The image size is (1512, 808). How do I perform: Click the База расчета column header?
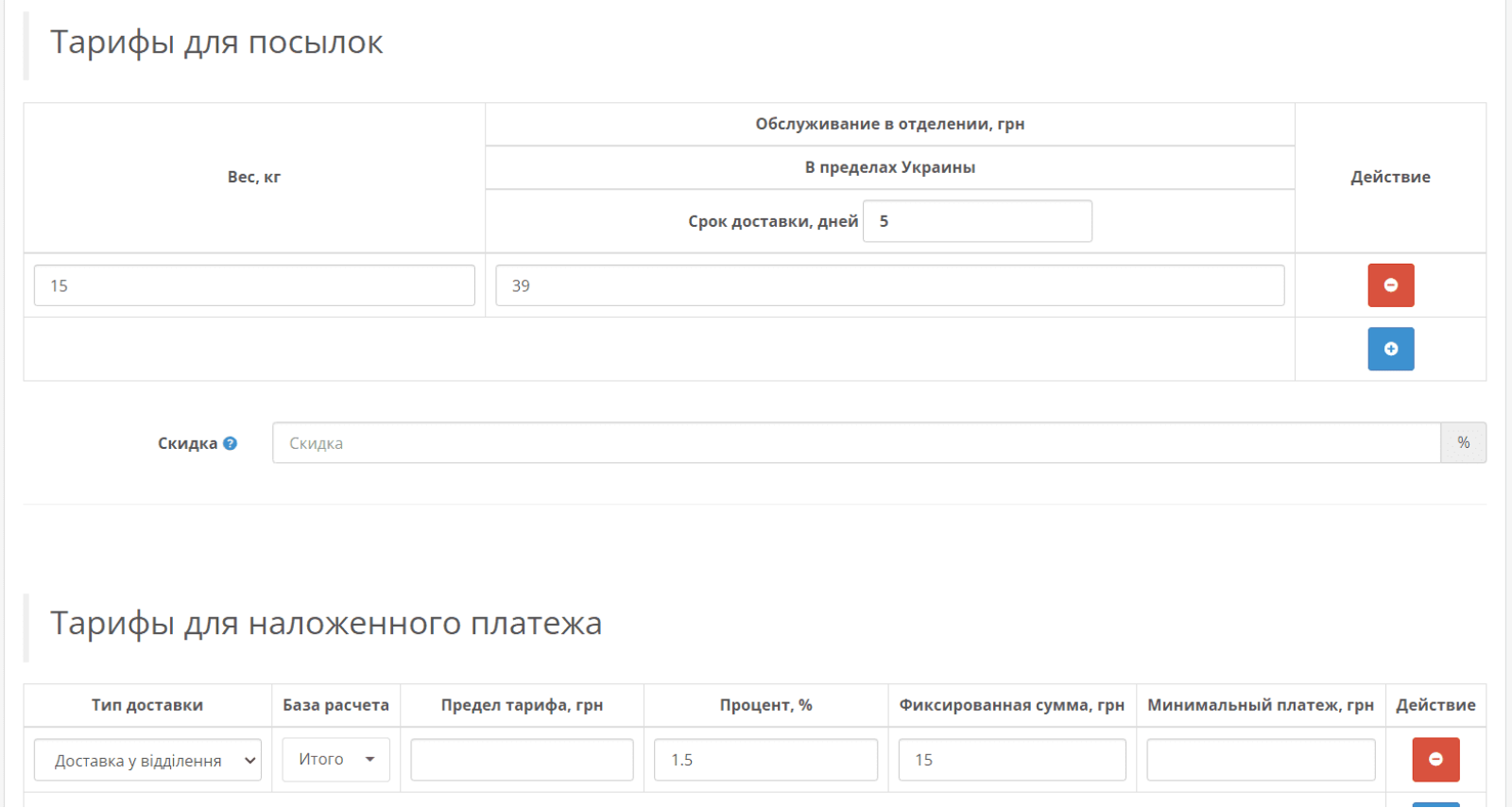pos(335,705)
